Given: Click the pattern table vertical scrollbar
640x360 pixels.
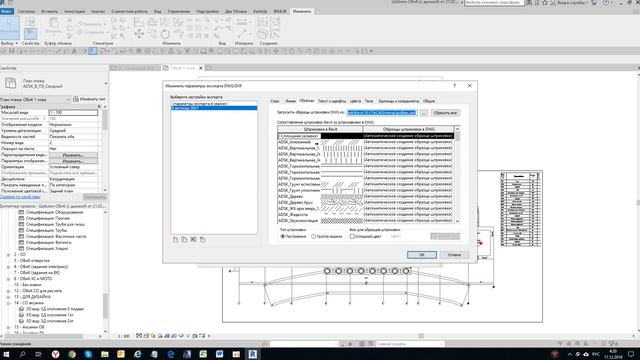Looking at the screenshot, I should [457, 175].
